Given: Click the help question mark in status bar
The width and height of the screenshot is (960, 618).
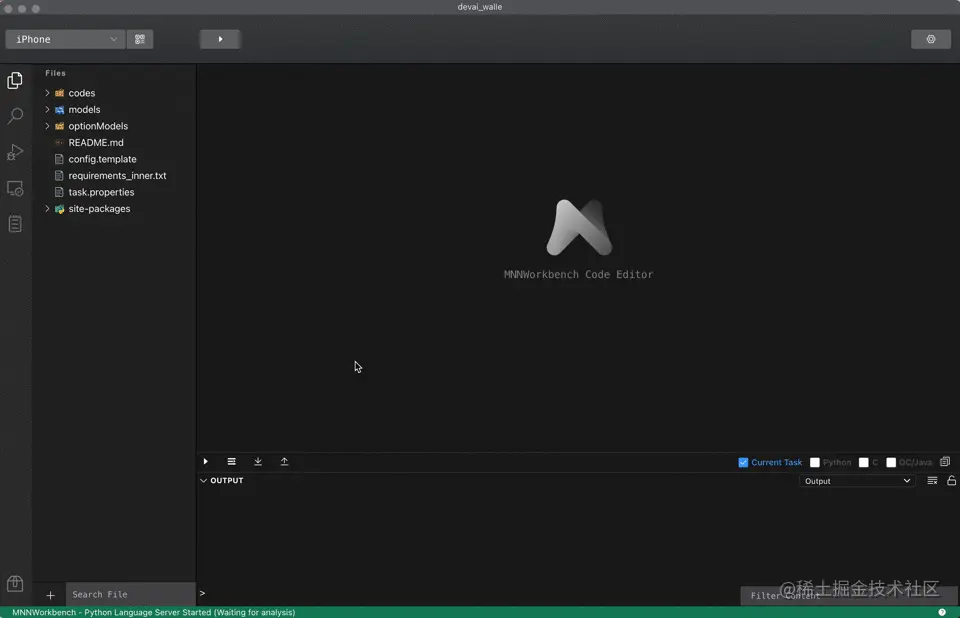Looking at the screenshot, I should [942, 612].
